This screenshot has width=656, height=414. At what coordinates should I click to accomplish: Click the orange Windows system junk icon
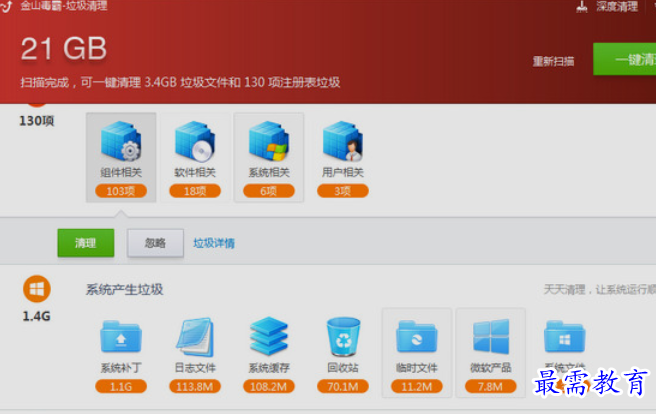(37, 289)
